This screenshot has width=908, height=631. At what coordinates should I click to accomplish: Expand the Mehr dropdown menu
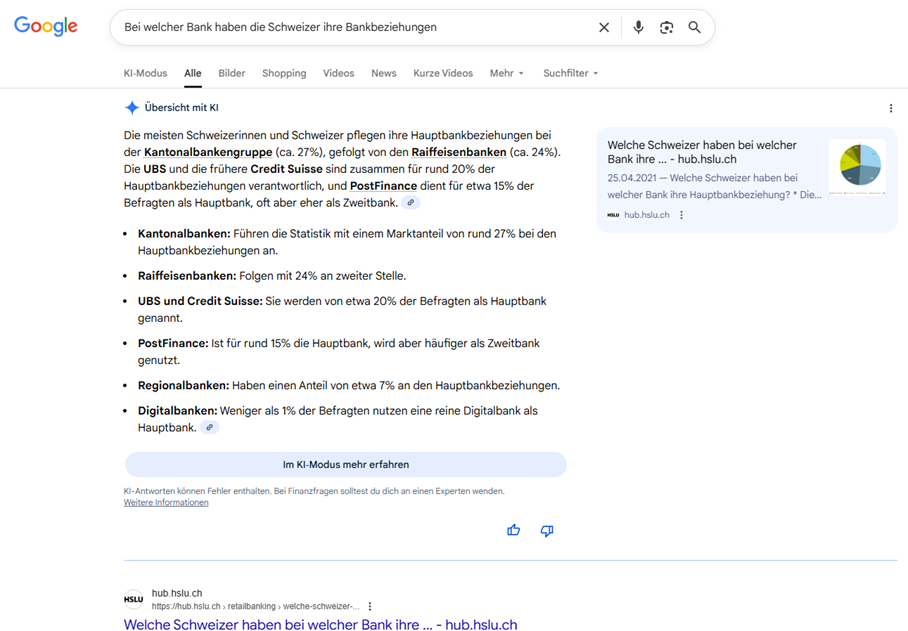(x=506, y=73)
